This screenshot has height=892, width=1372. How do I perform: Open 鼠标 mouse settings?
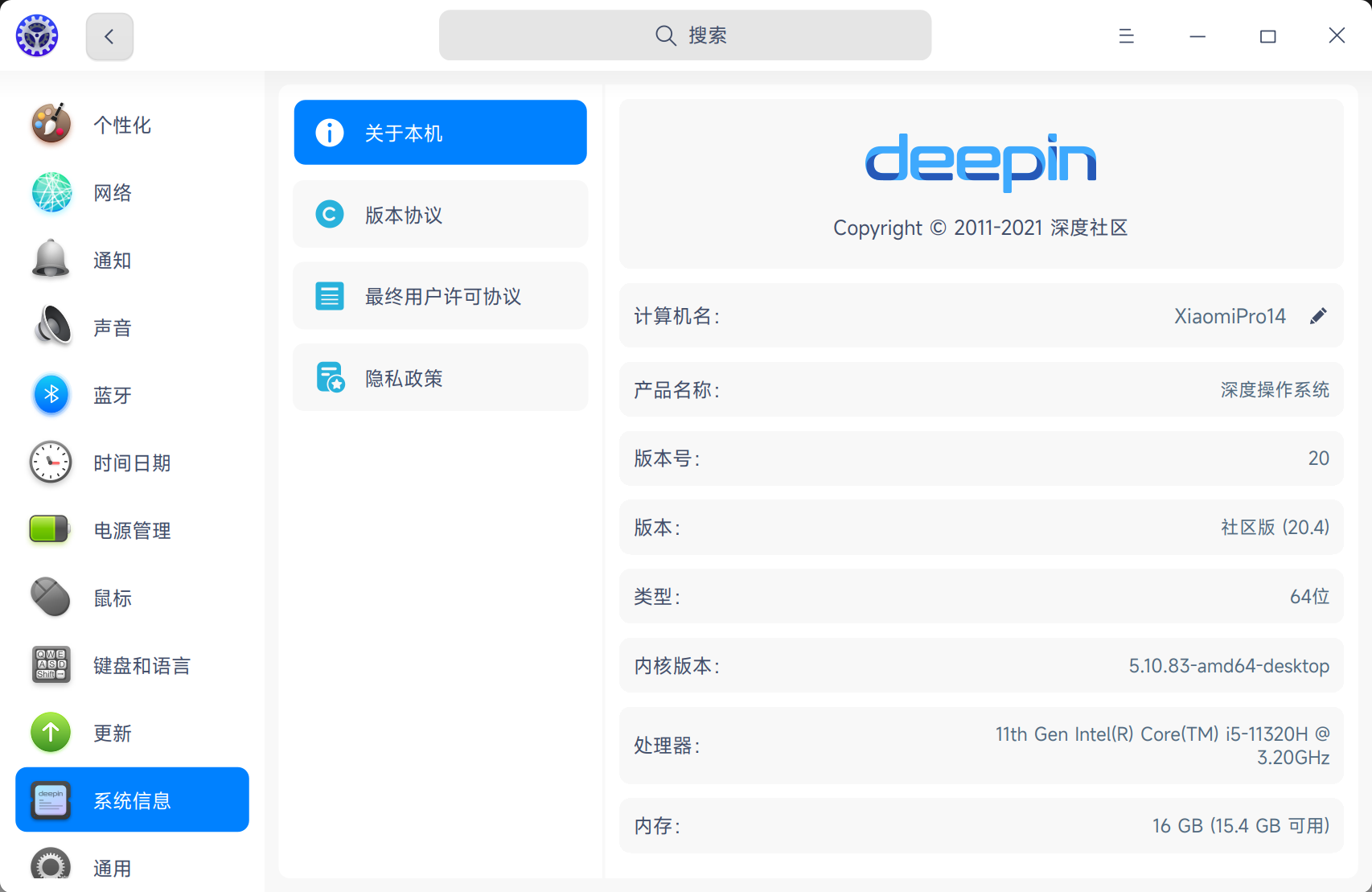tap(112, 598)
